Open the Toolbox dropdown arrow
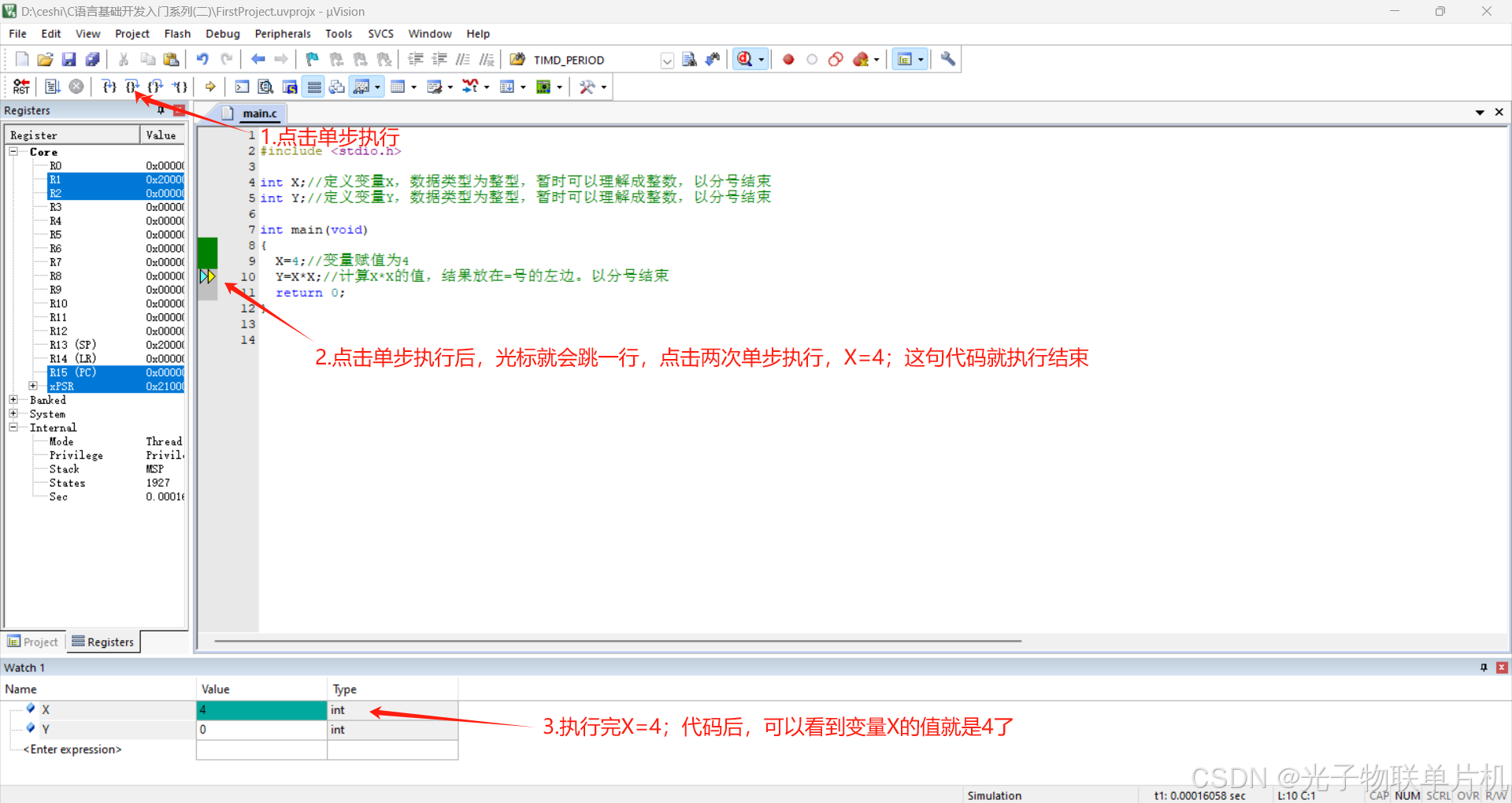Image resolution: width=1512 pixels, height=803 pixels. 603,87
